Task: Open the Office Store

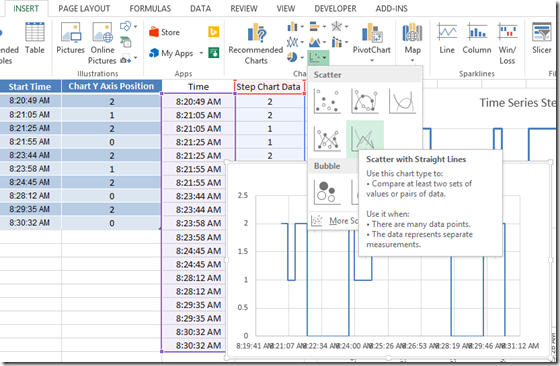Action: coord(164,32)
